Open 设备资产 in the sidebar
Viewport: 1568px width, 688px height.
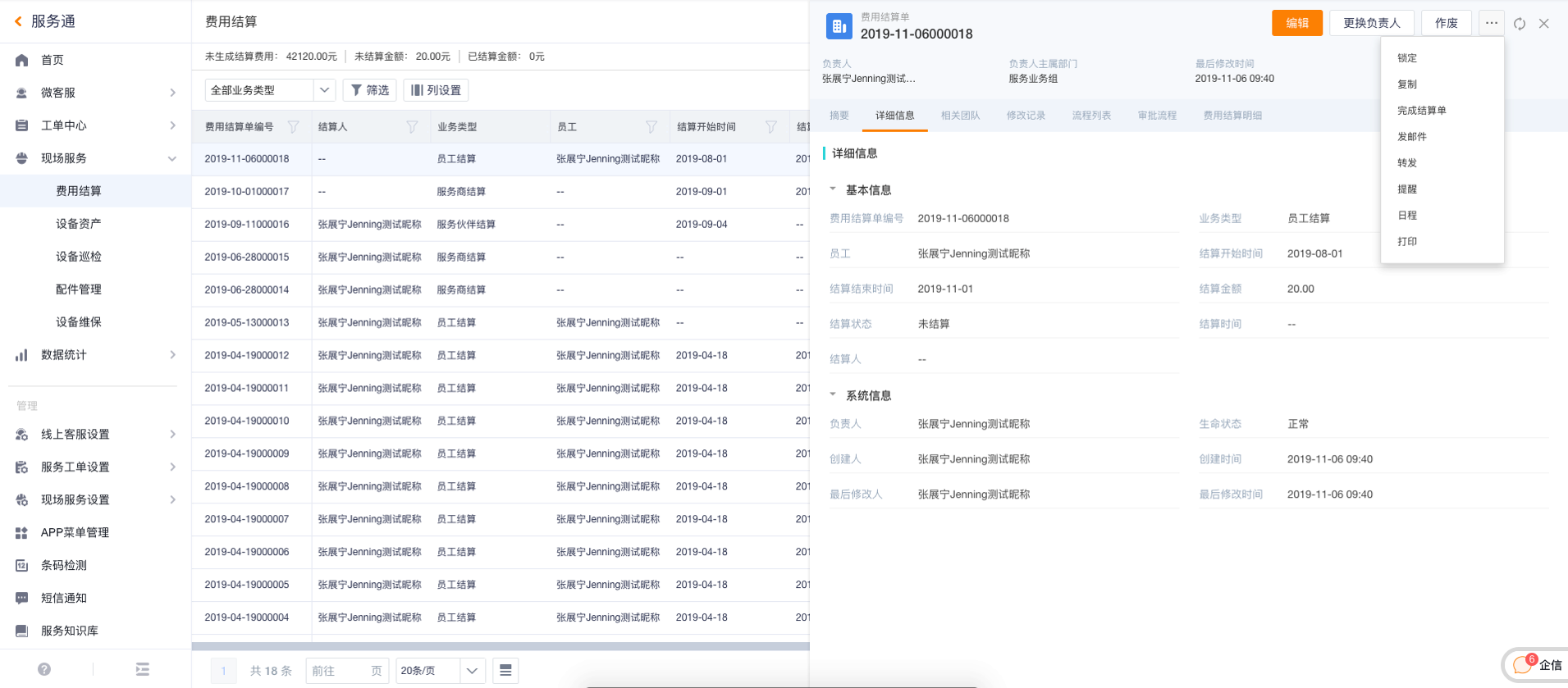tap(79, 224)
